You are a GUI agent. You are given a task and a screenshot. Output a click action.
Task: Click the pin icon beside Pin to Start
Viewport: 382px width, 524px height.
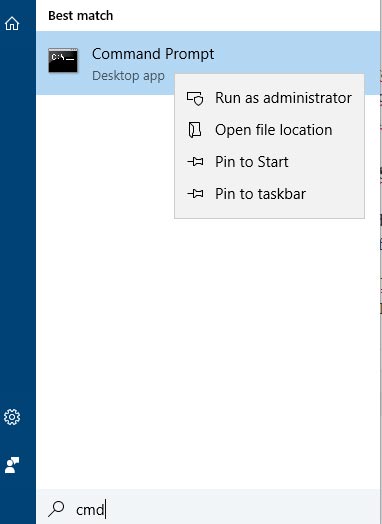[195, 162]
